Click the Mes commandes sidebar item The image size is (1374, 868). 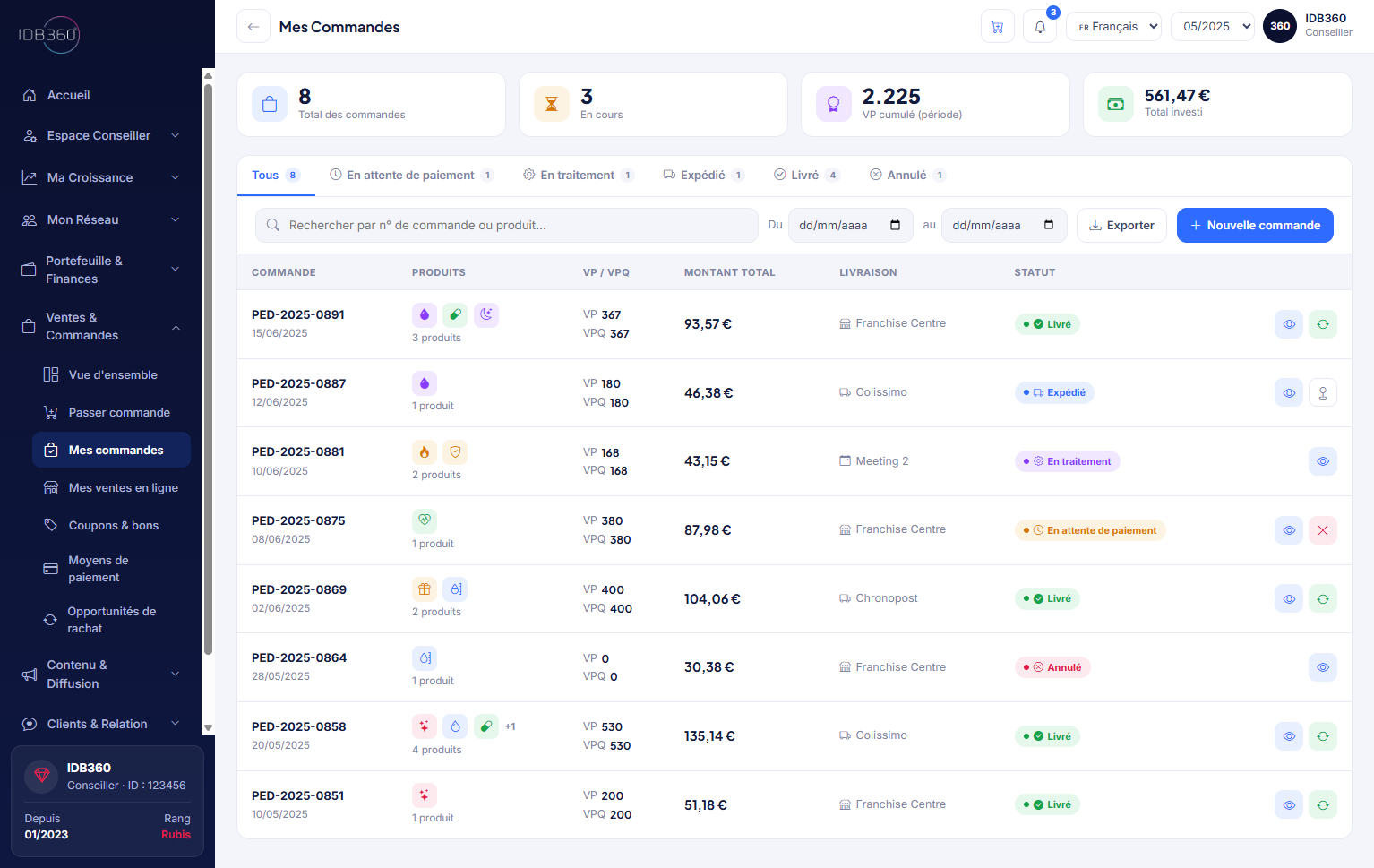(x=111, y=450)
